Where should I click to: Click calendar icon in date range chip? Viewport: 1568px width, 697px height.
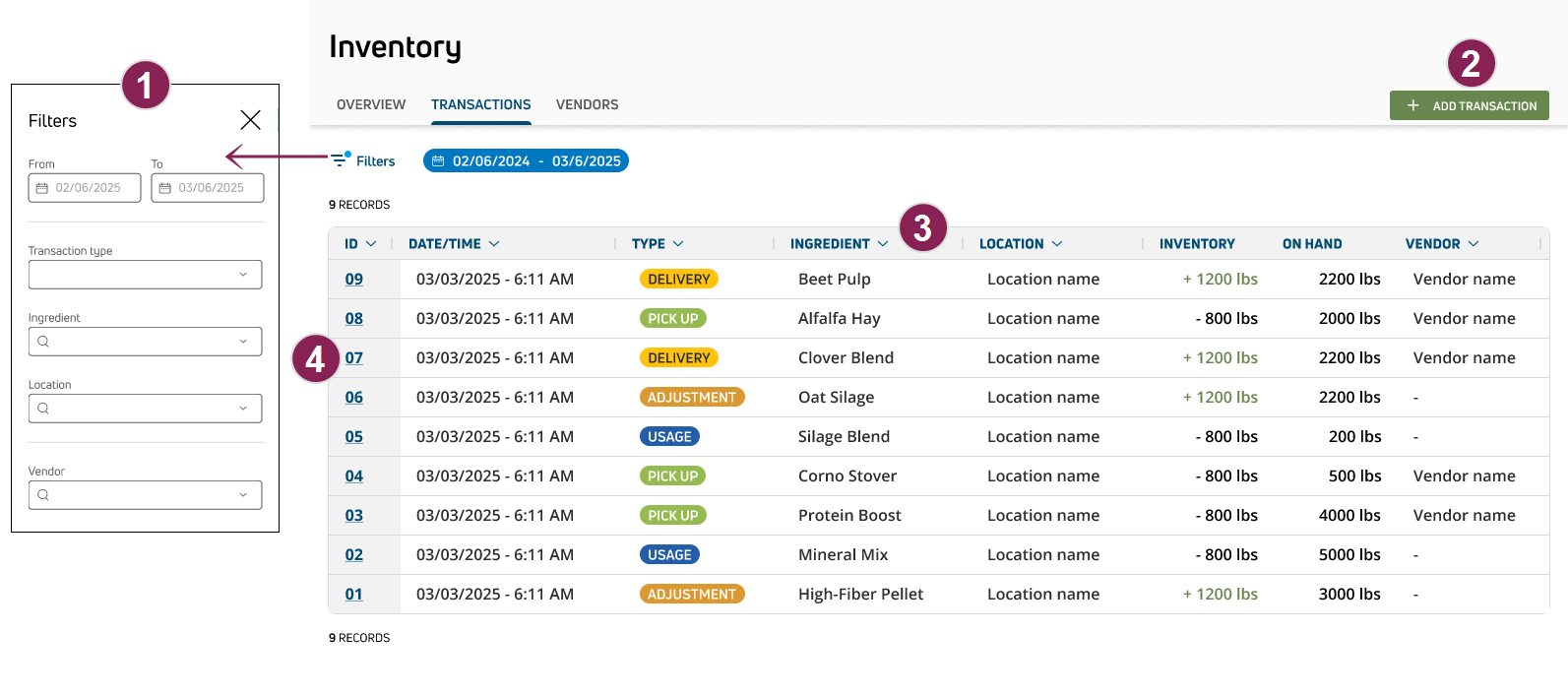point(438,160)
